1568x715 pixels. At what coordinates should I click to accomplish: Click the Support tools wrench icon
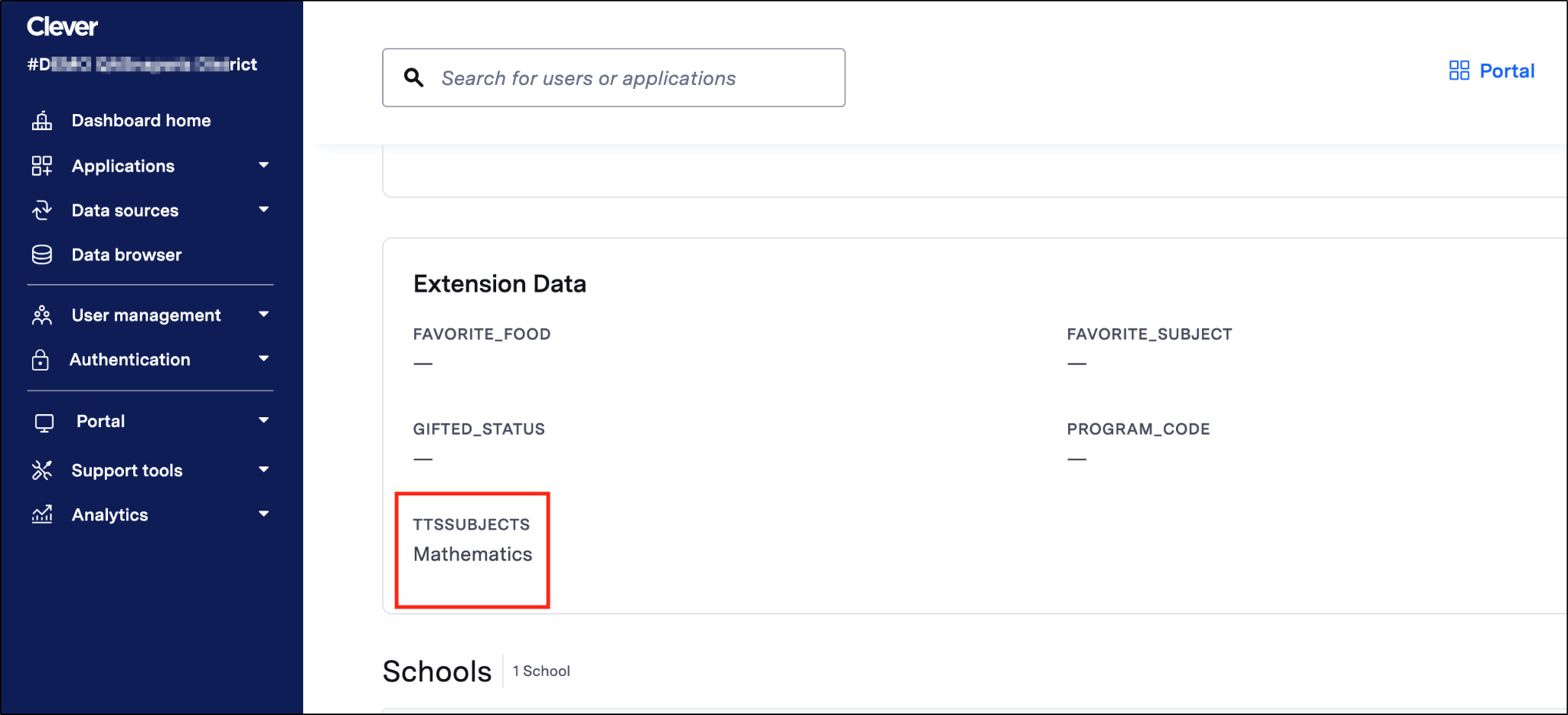point(42,470)
